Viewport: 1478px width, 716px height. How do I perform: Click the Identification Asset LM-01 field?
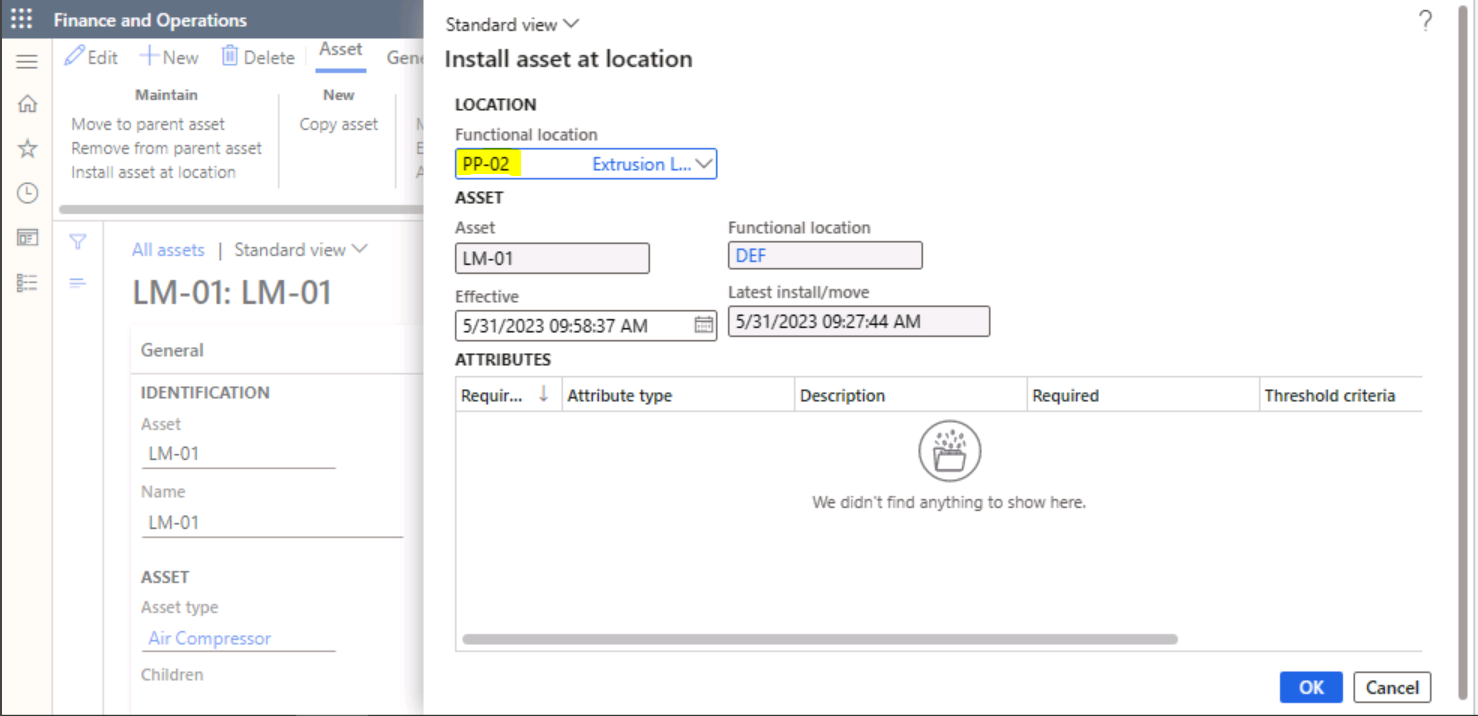point(238,453)
